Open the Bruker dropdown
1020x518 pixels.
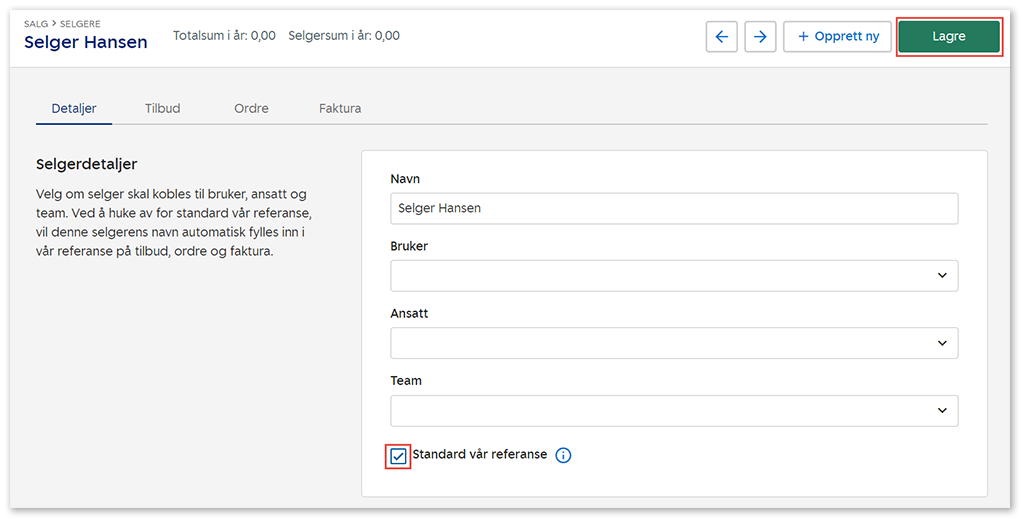pyautogui.click(x=673, y=276)
